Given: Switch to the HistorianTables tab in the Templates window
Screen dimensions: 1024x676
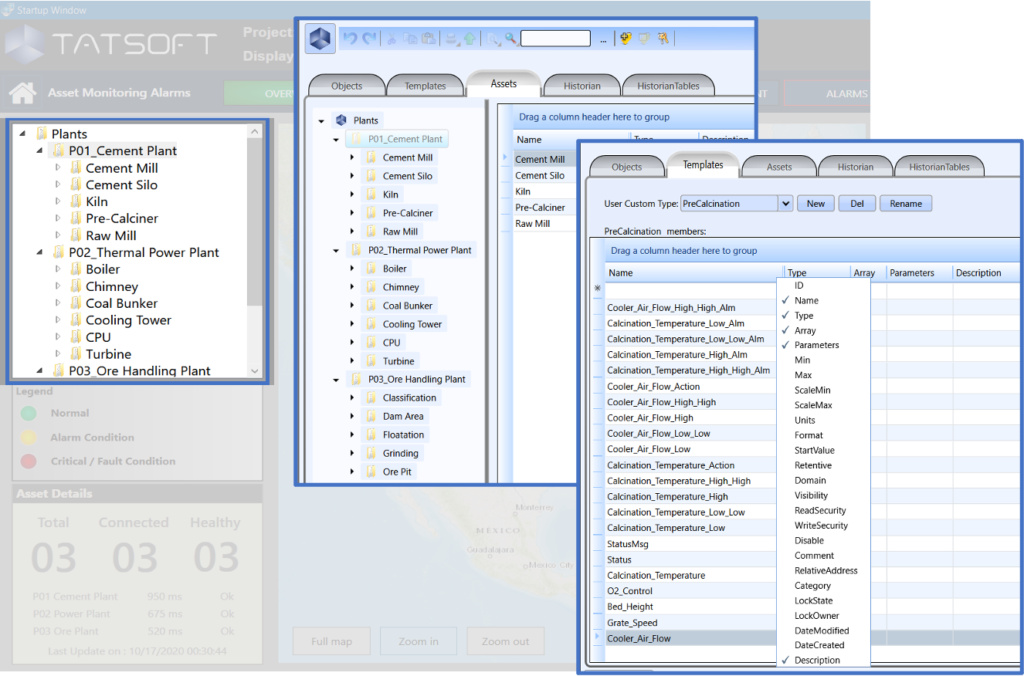Looking at the screenshot, I should pos(939,167).
